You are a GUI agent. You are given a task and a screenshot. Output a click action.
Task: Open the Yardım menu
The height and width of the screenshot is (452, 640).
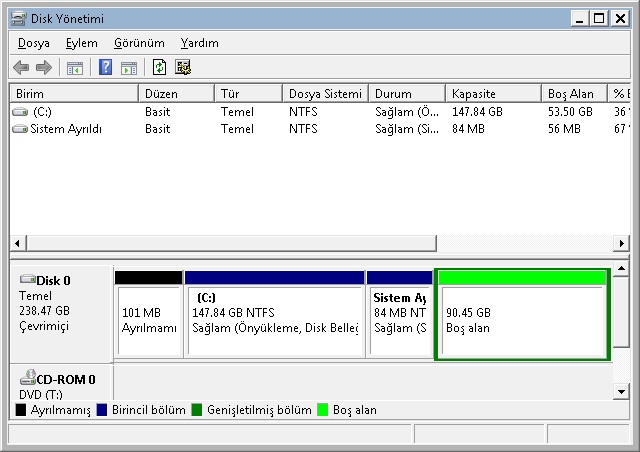tap(200, 43)
